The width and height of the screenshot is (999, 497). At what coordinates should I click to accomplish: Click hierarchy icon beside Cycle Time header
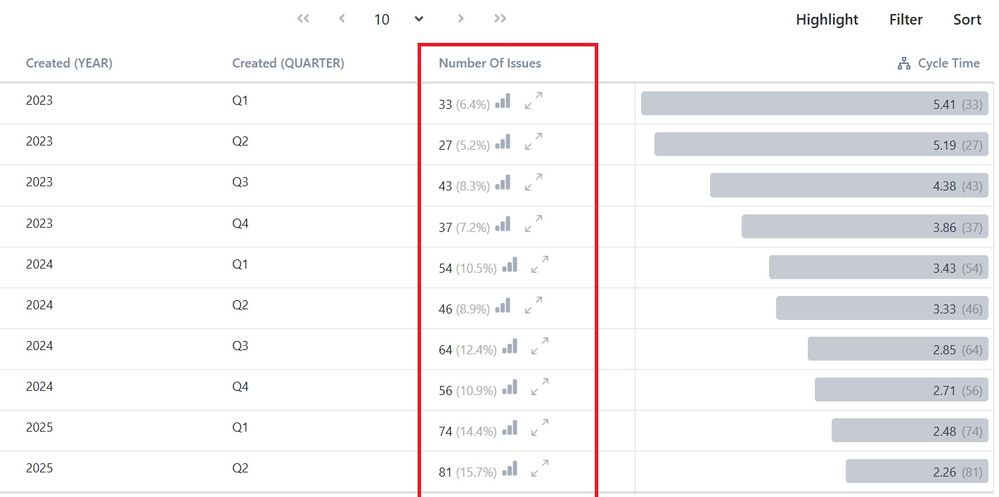click(903, 64)
